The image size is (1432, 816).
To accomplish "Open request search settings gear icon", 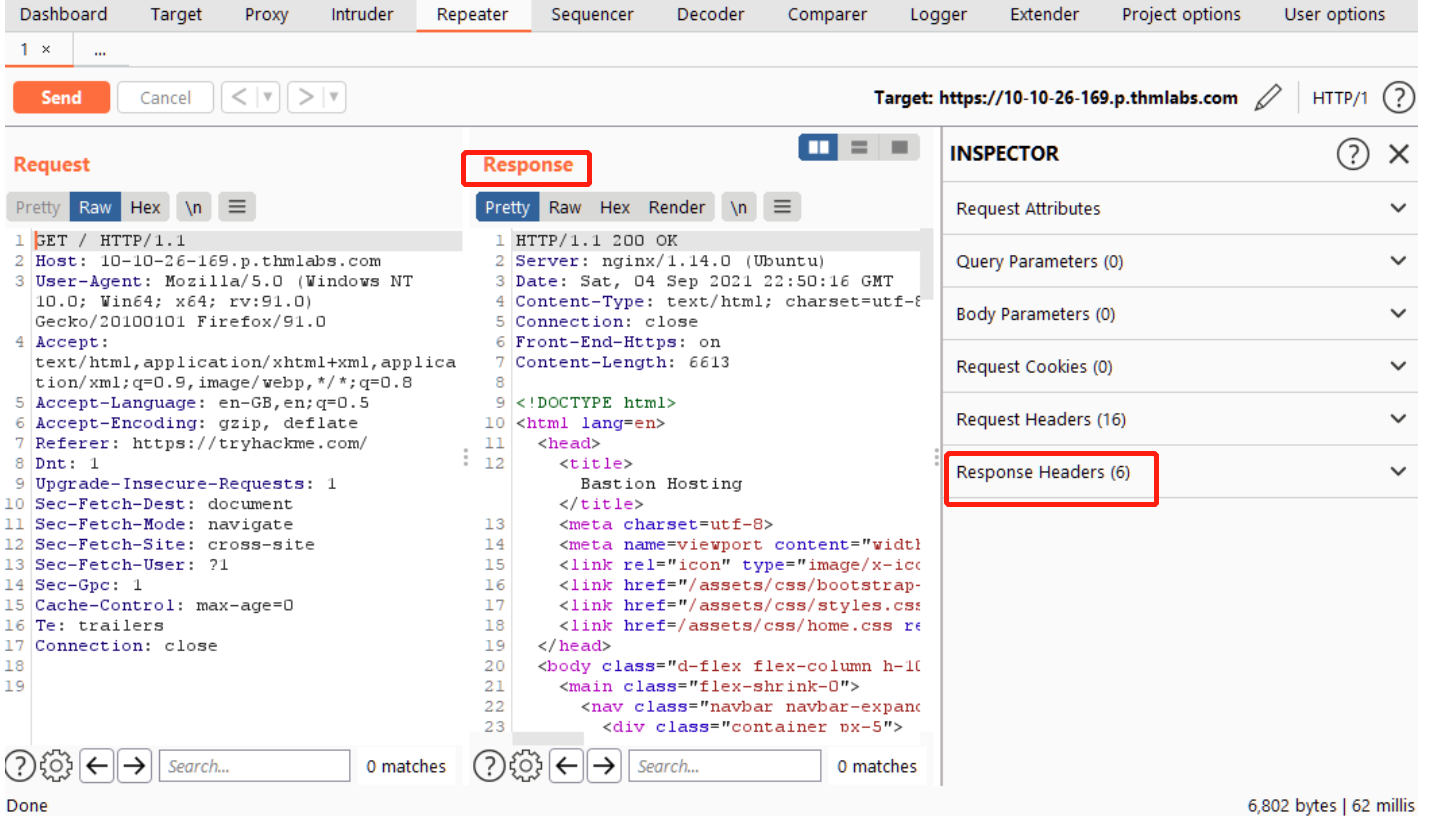I will (x=57, y=766).
